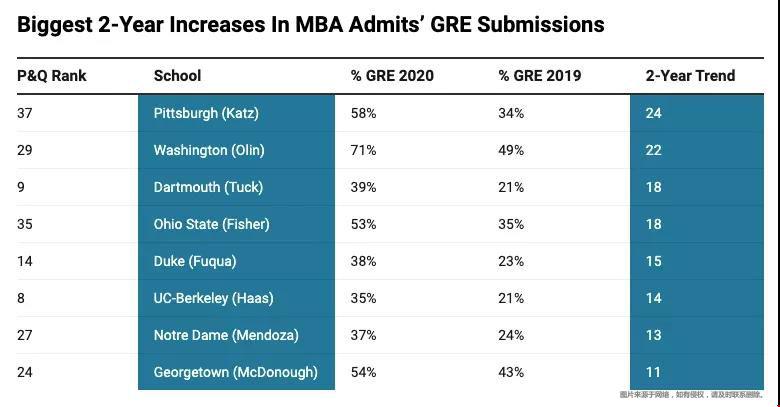Click the 2-Year Trend column header
This screenshot has height=407, width=780.
coord(690,76)
